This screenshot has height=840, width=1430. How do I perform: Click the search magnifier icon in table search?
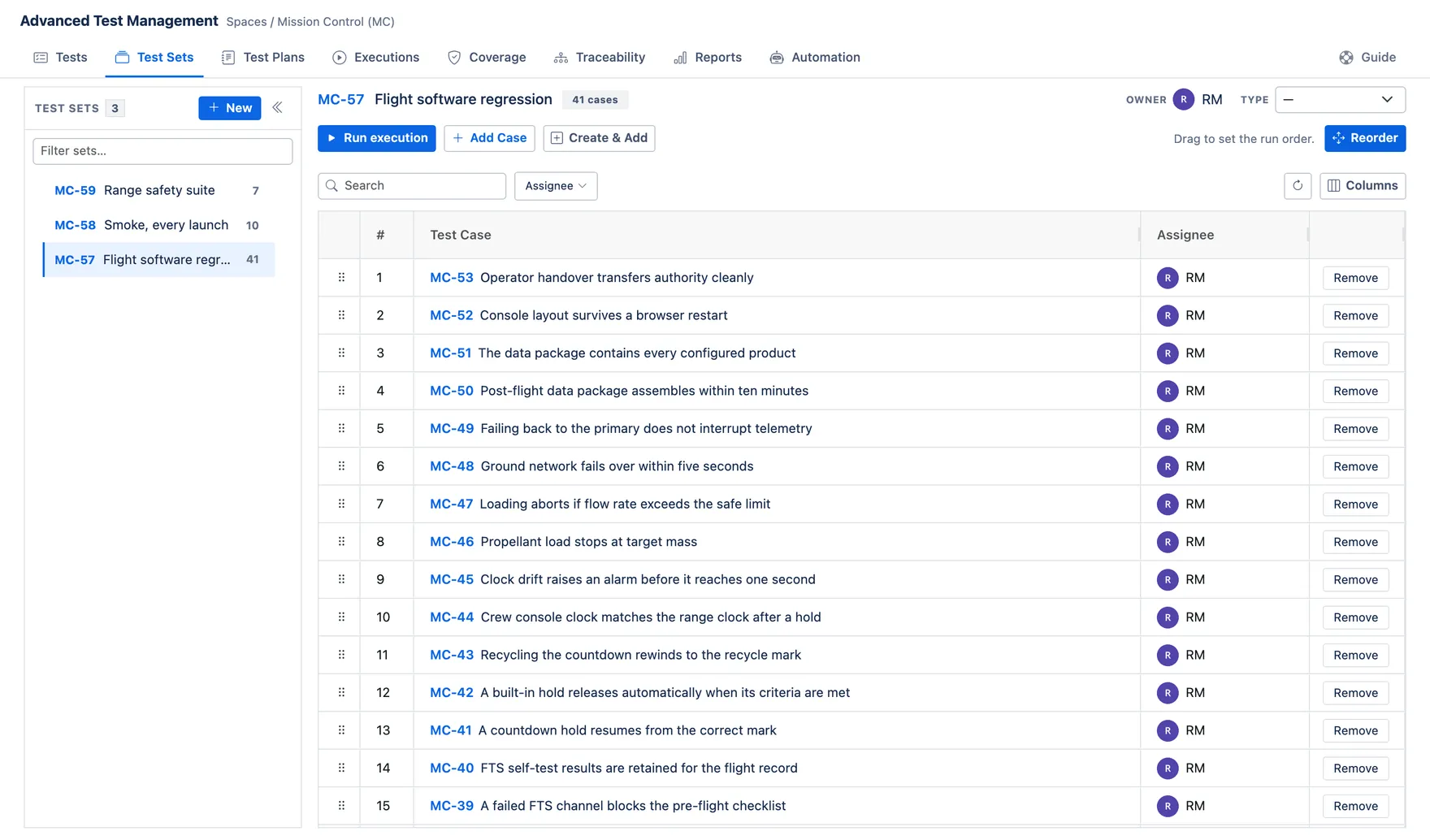tap(331, 186)
